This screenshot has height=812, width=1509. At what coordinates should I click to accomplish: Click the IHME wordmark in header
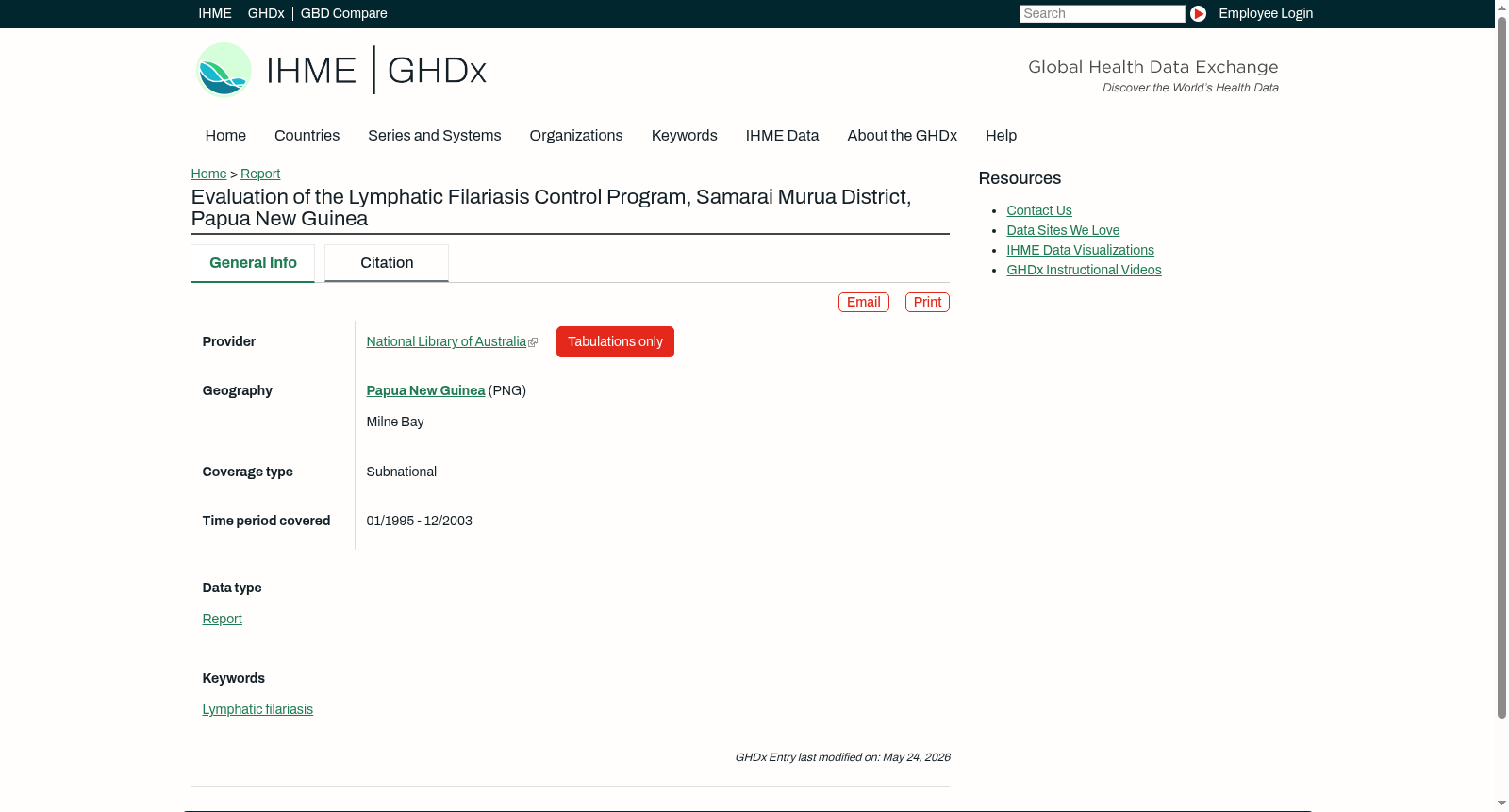coord(311,71)
